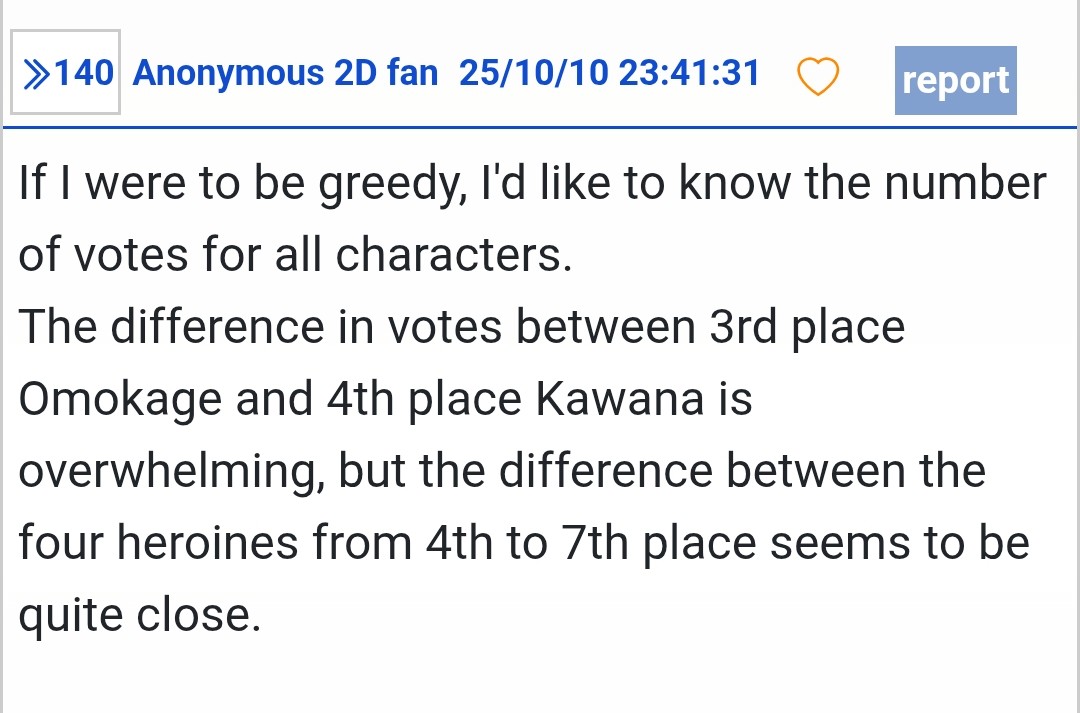Screen dimensions: 1080x713
Task: Click the word difference in third line
Action: [x=217, y=327]
